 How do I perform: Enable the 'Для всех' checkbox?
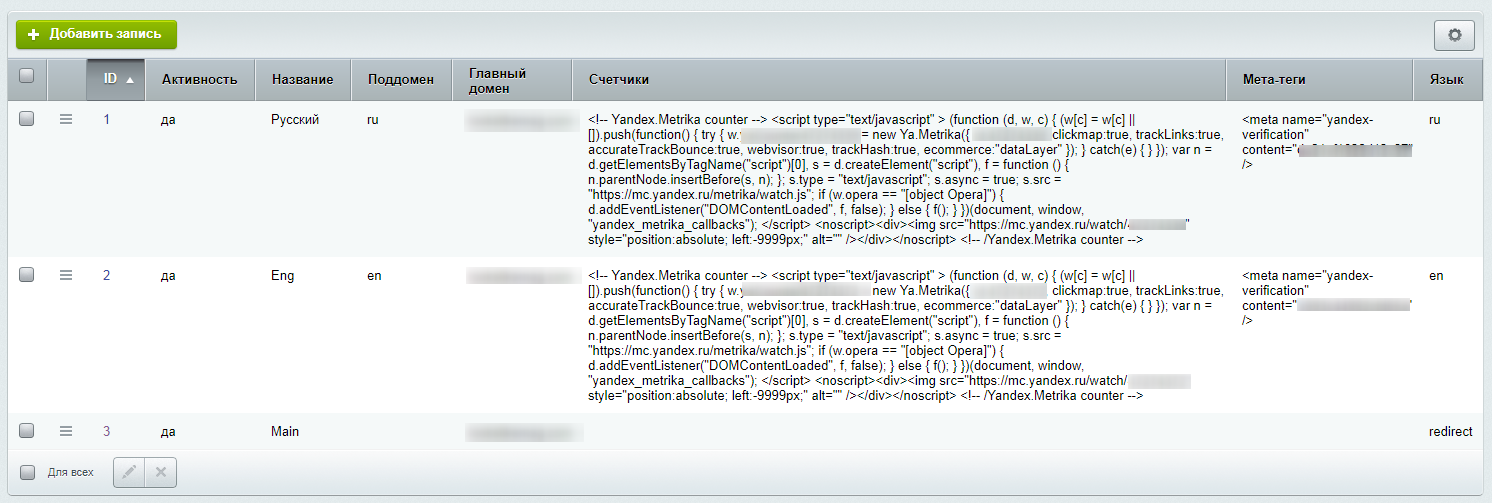point(28,472)
